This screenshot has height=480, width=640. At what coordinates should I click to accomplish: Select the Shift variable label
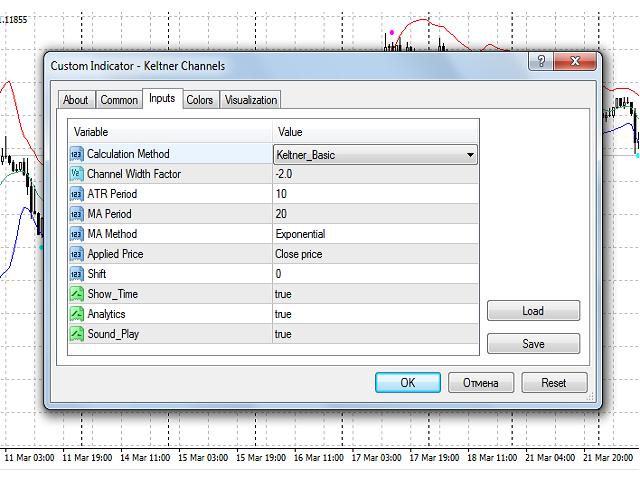97,274
